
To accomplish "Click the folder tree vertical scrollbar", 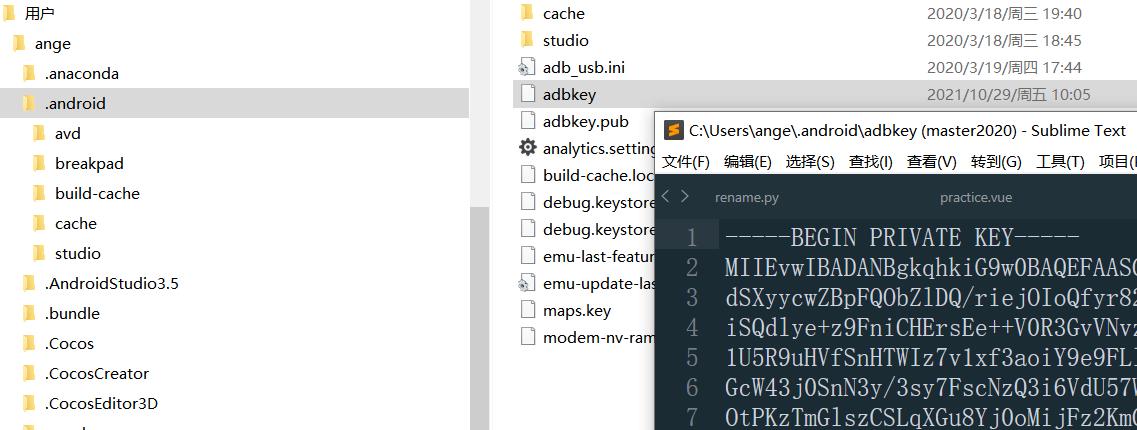I will pos(479,300).
